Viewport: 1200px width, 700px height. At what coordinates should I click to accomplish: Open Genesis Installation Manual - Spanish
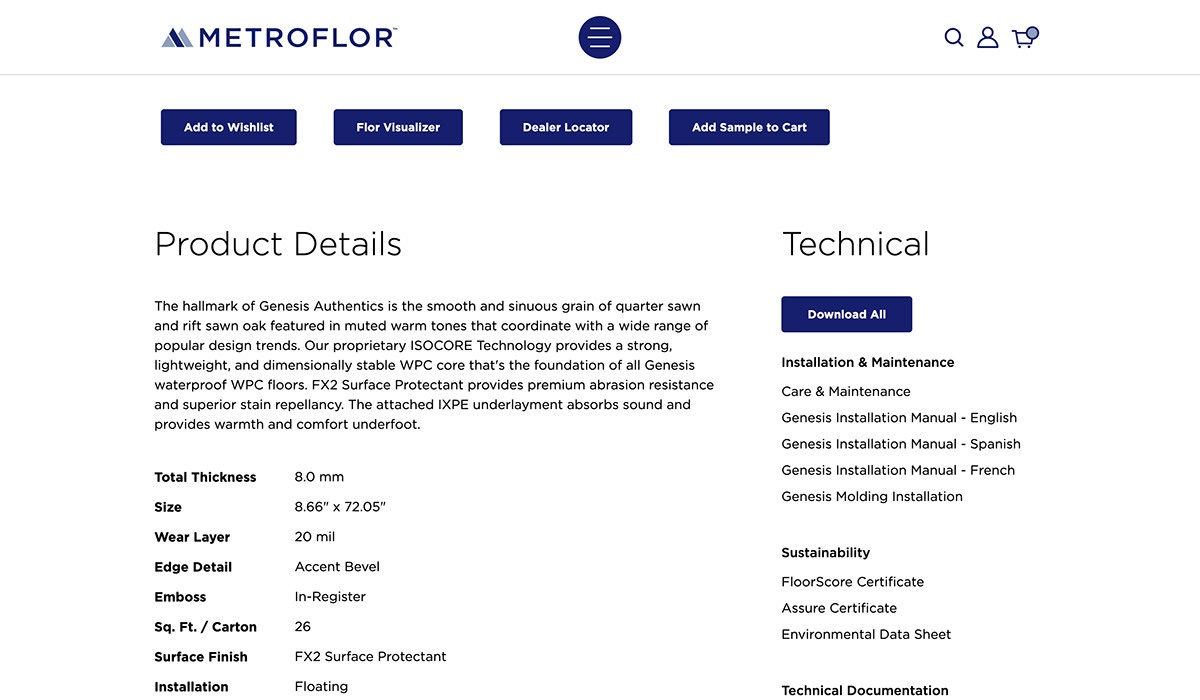click(901, 444)
